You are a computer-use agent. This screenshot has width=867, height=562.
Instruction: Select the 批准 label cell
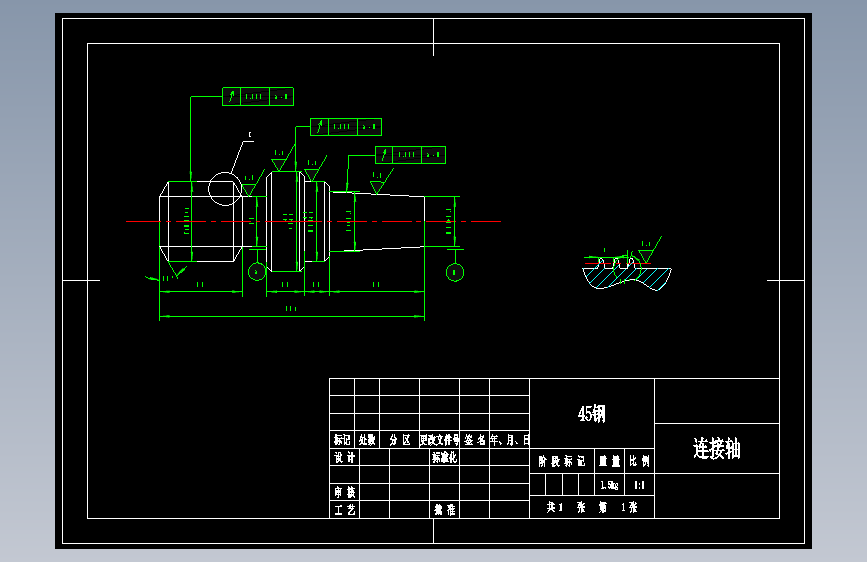click(x=445, y=509)
